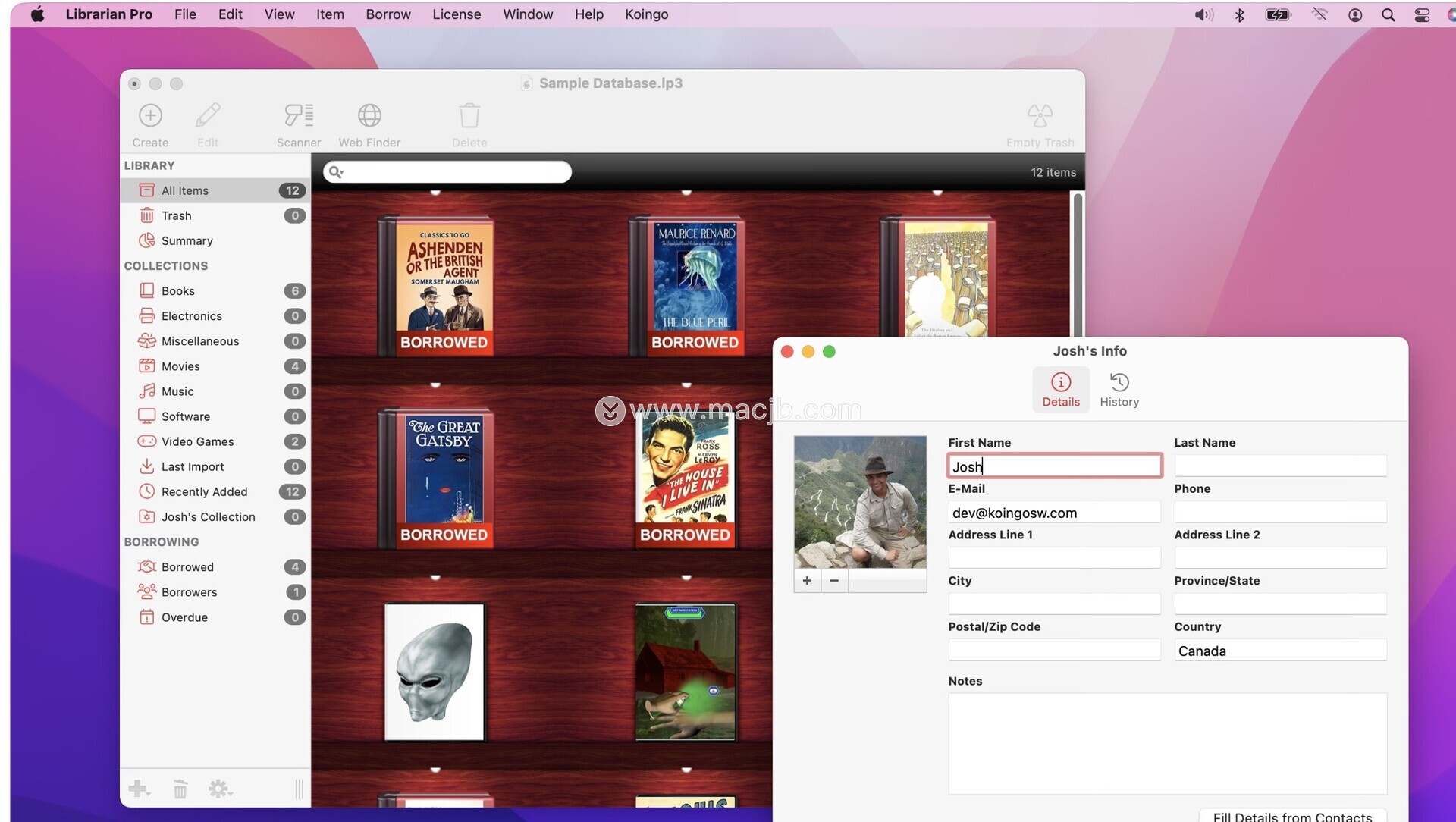This screenshot has width=1456, height=822.
Task: Expand search options magnifier dropdown
Action: click(x=336, y=172)
